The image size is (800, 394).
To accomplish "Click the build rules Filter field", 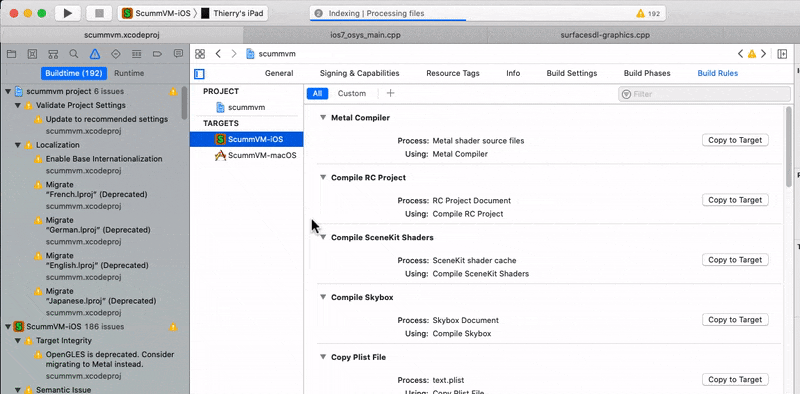I will point(705,94).
